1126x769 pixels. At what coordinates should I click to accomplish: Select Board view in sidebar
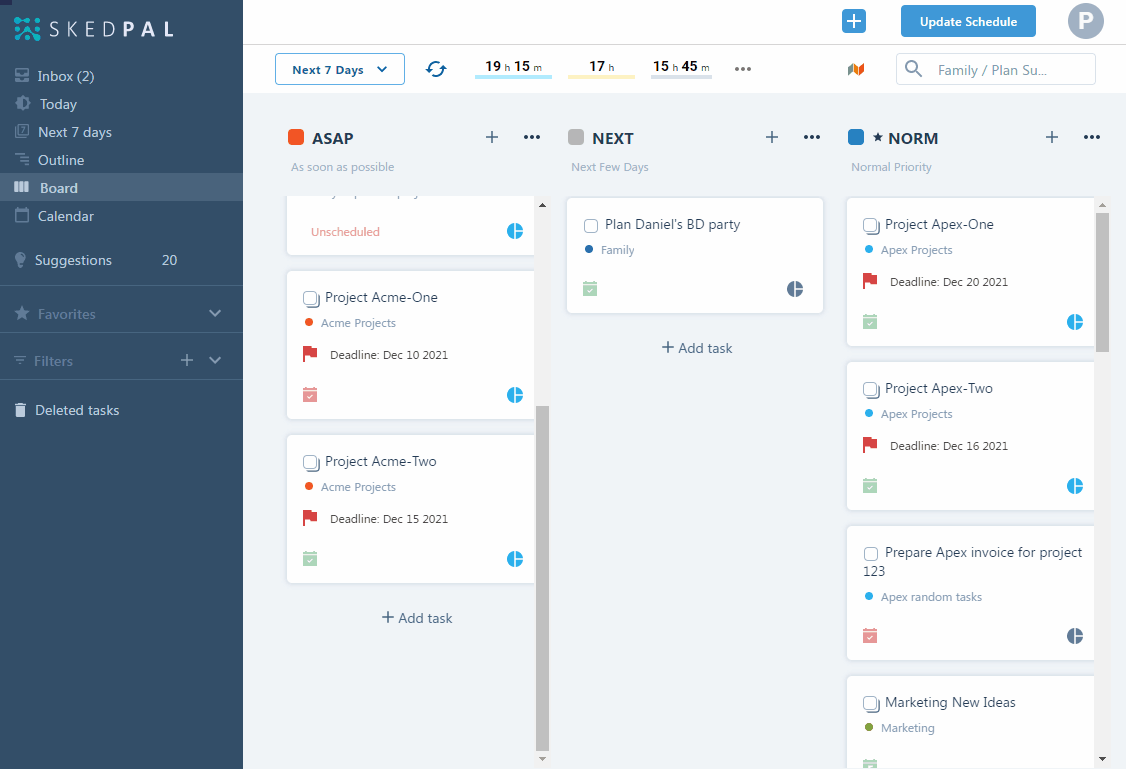121,187
